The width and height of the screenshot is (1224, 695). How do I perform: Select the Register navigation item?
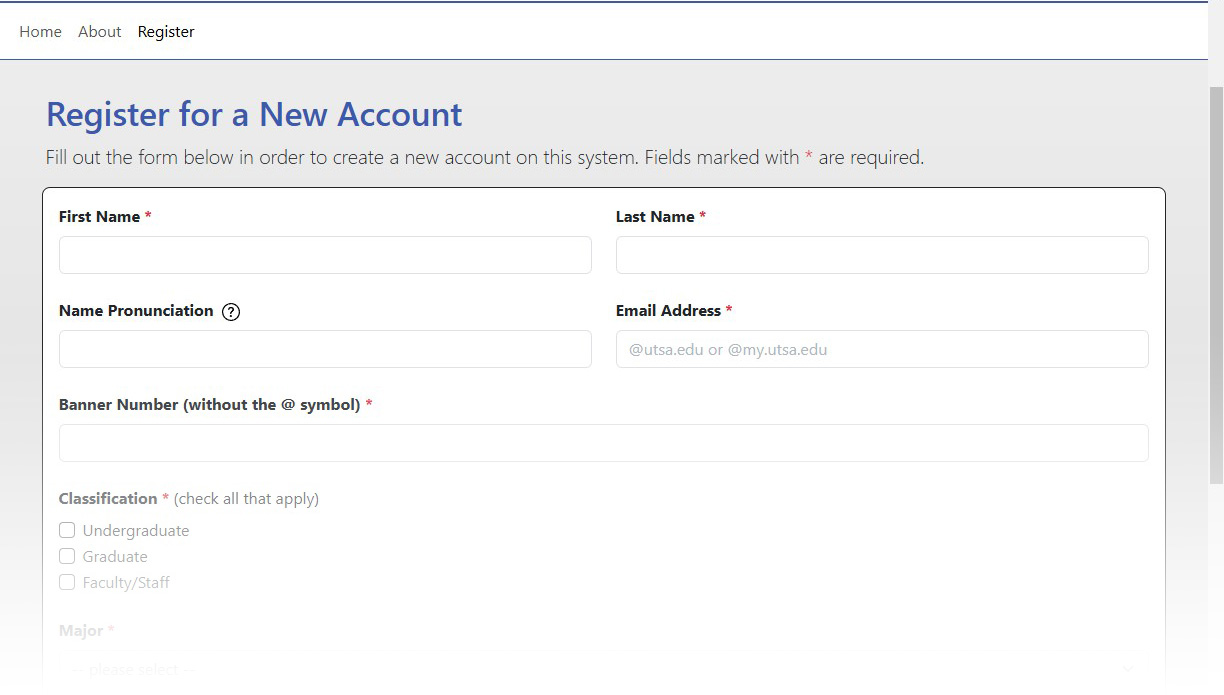[166, 32]
